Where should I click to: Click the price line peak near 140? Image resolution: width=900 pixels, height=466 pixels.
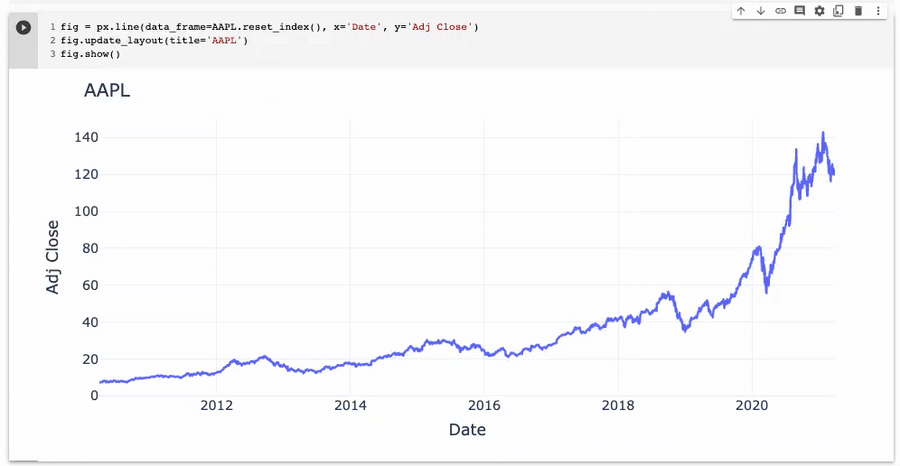823,133
